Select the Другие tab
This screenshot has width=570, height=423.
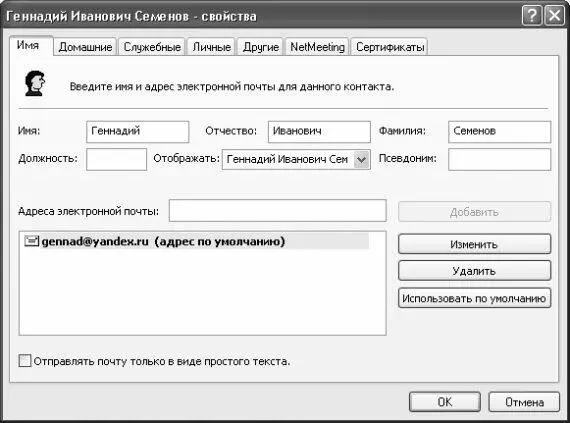click(261, 47)
